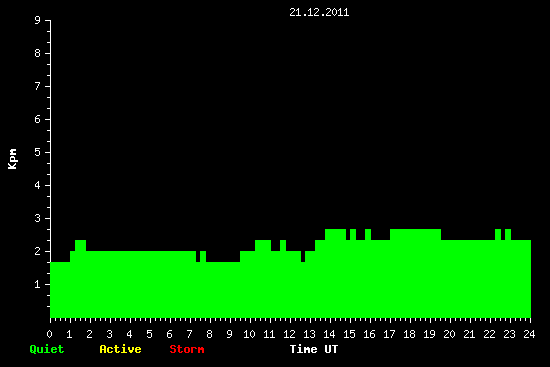Click the Time UT axis label

tap(314, 349)
